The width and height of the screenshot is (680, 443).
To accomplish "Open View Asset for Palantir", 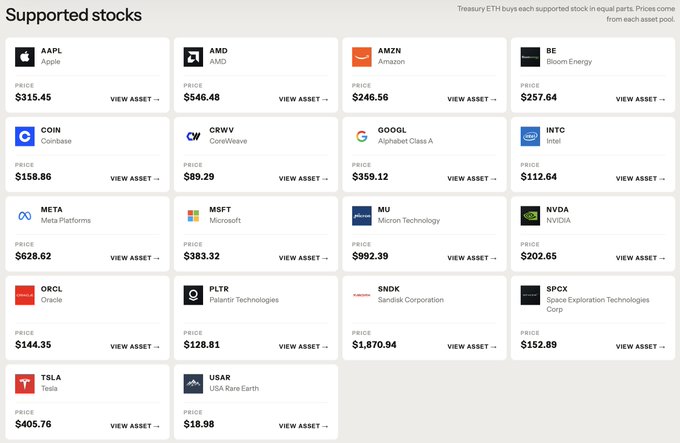I will point(303,347).
